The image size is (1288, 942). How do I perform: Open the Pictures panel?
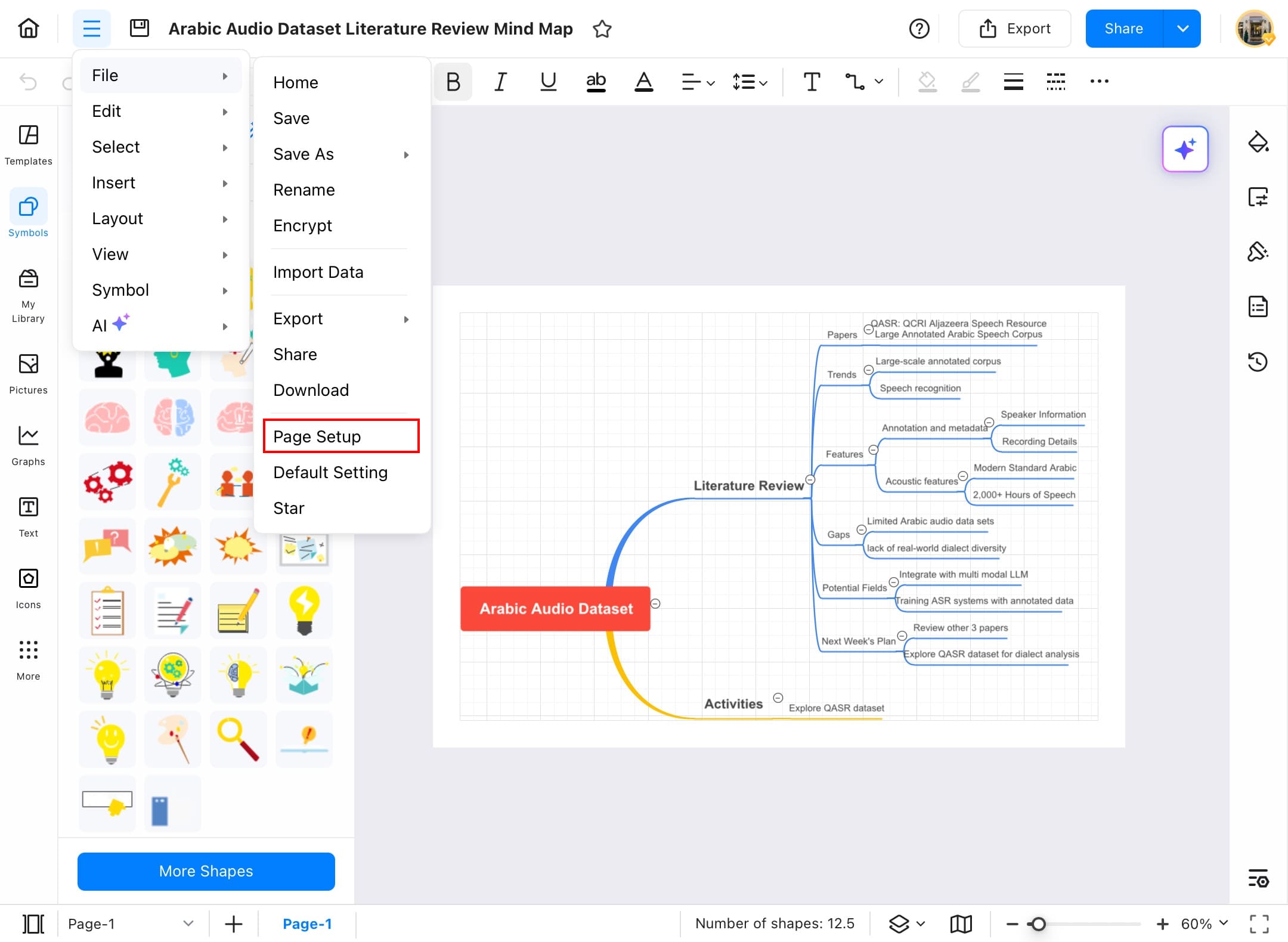click(x=27, y=373)
